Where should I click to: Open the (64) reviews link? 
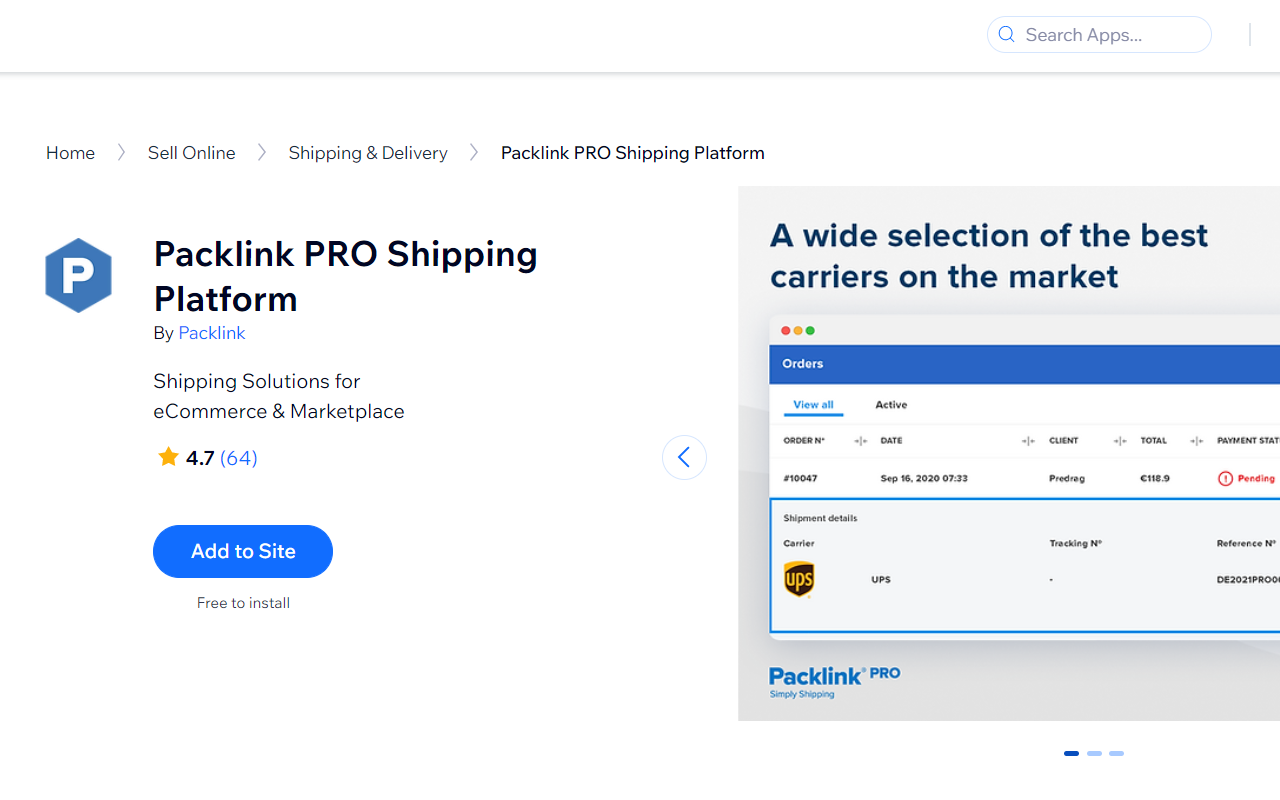pos(238,457)
